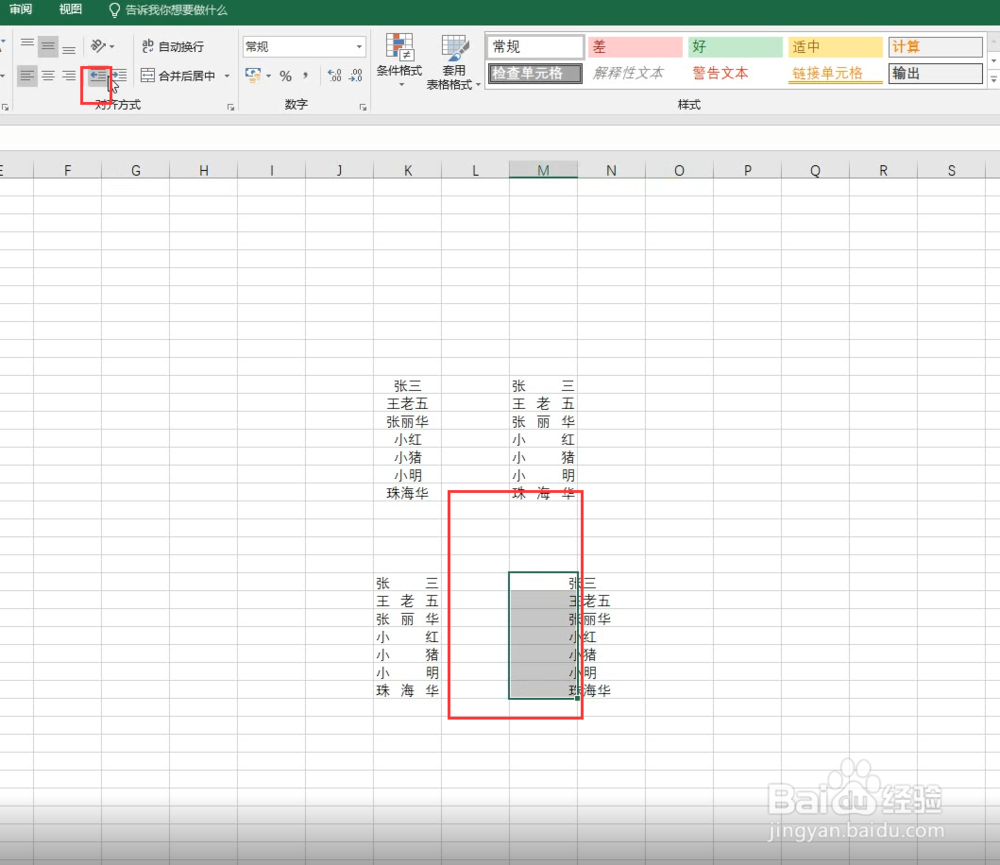Click the centered cell 王老五 in column K
Screen dimensions: 1000x865
pos(408,404)
